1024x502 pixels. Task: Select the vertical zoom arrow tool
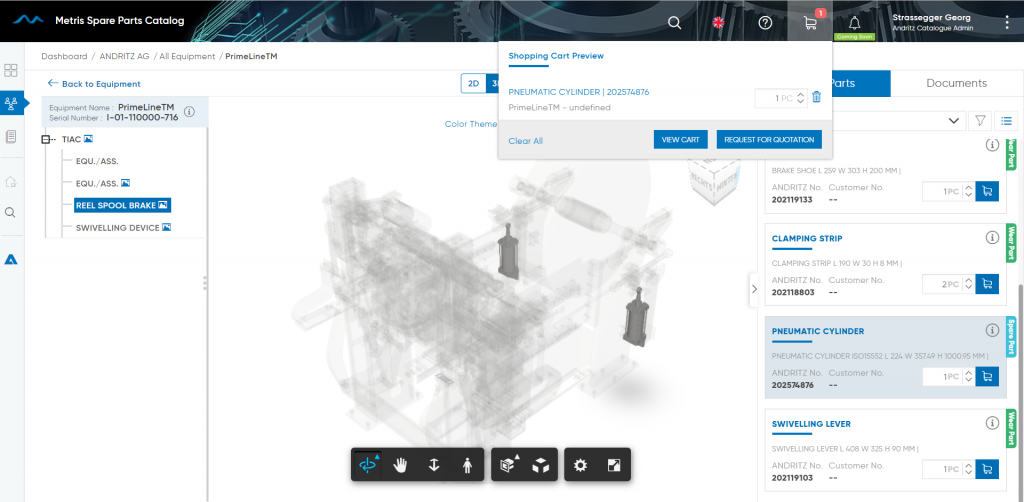433,465
